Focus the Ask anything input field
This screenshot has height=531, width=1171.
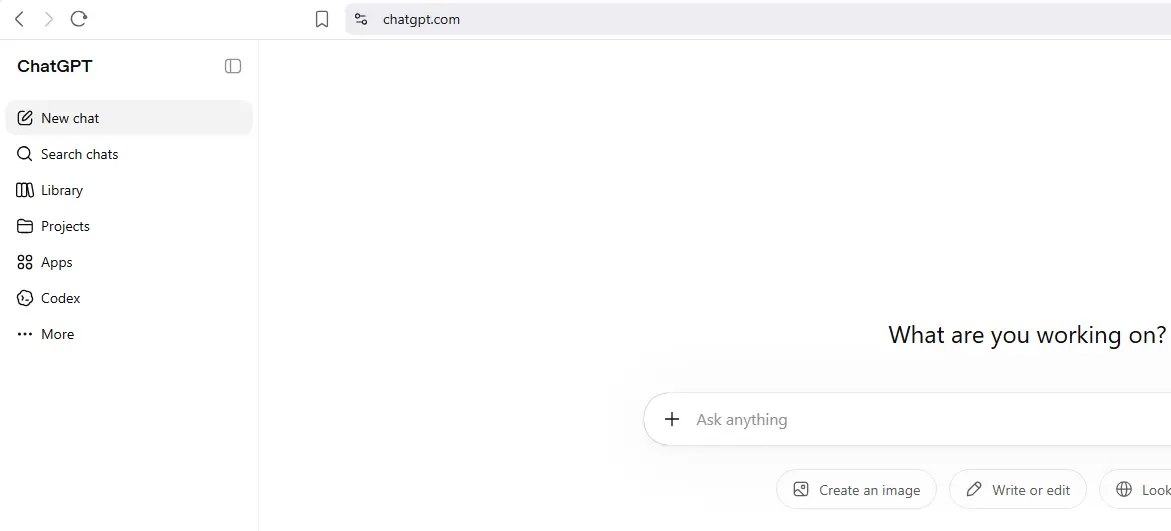coord(926,420)
